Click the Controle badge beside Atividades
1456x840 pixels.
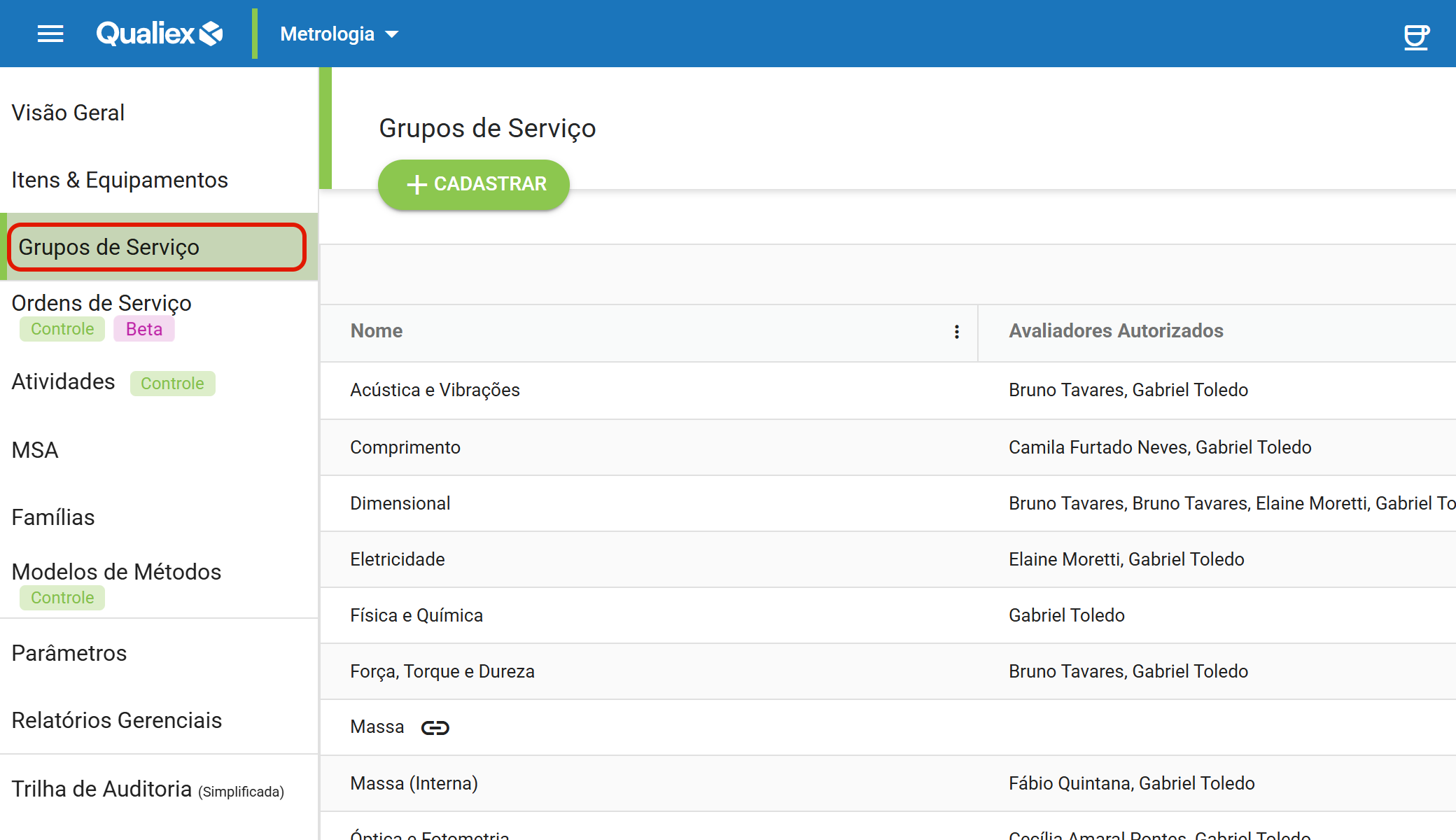coord(172,384)
